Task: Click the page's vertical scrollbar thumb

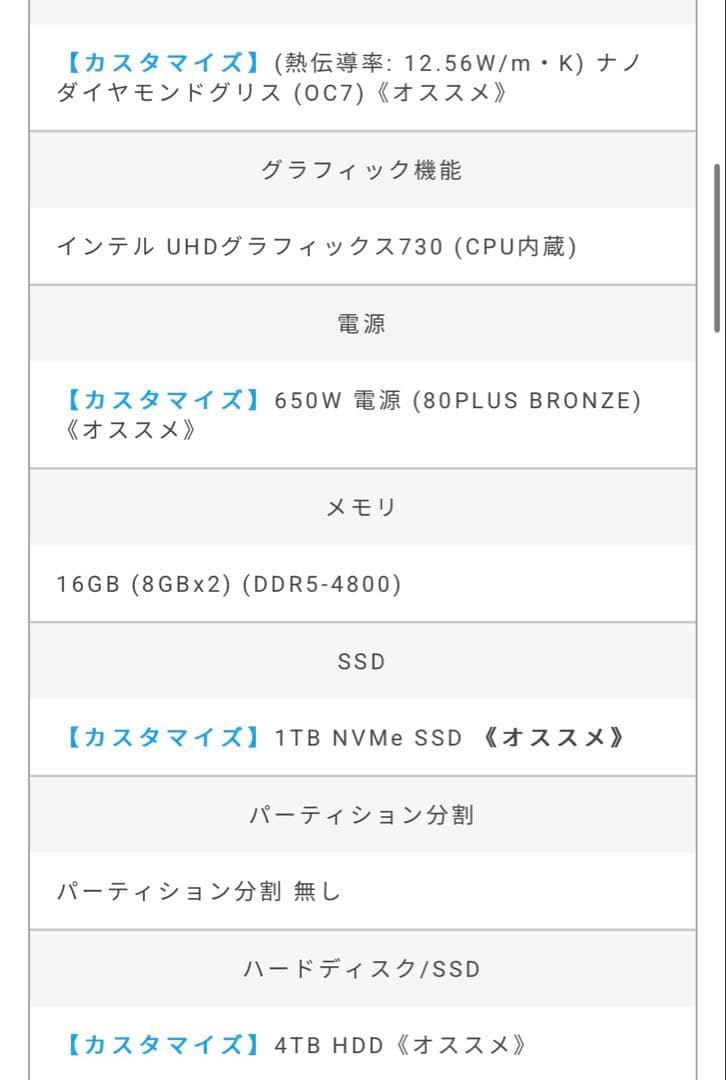Action: [x=716, y=248]
